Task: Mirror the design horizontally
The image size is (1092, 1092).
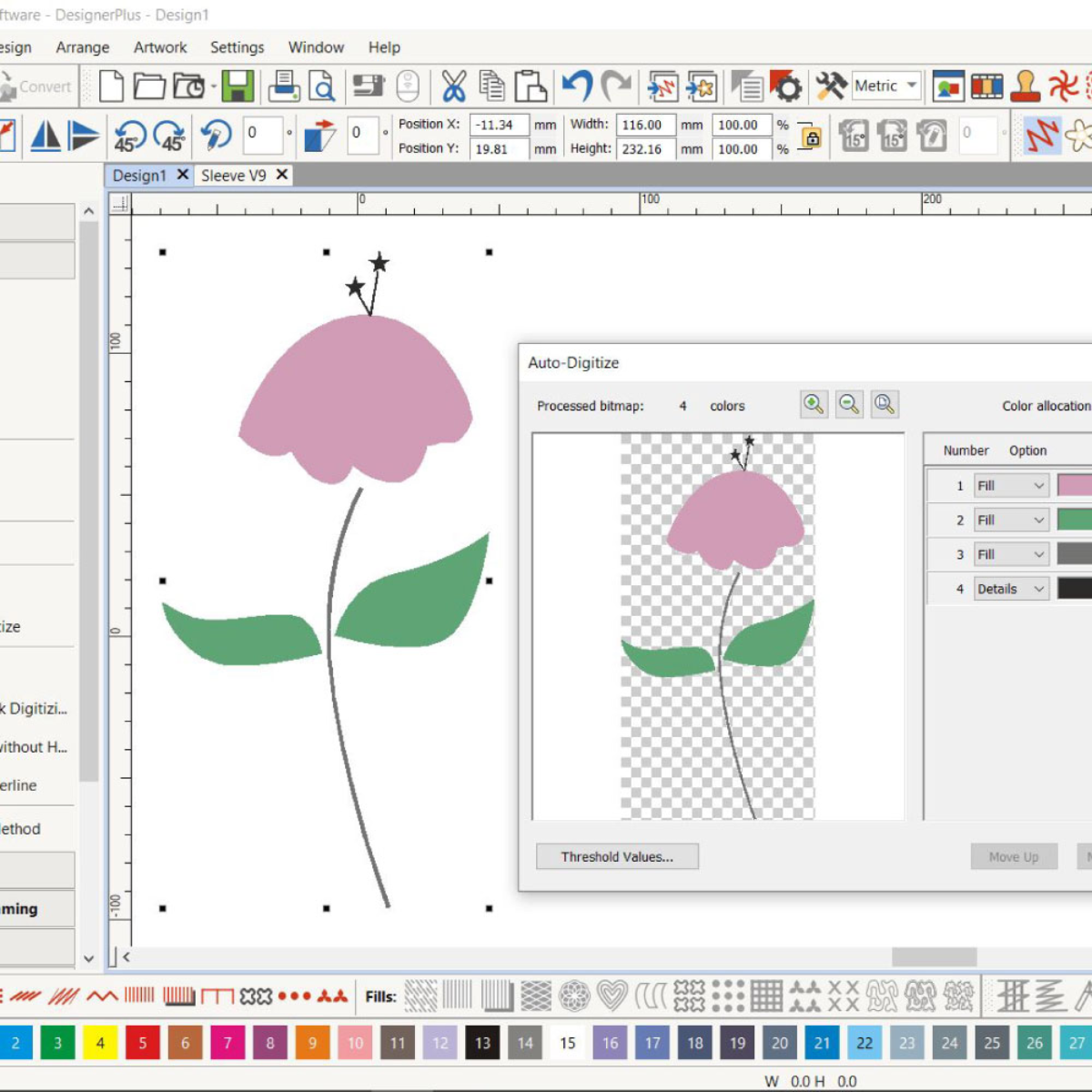Action: [x=45, y=136]
